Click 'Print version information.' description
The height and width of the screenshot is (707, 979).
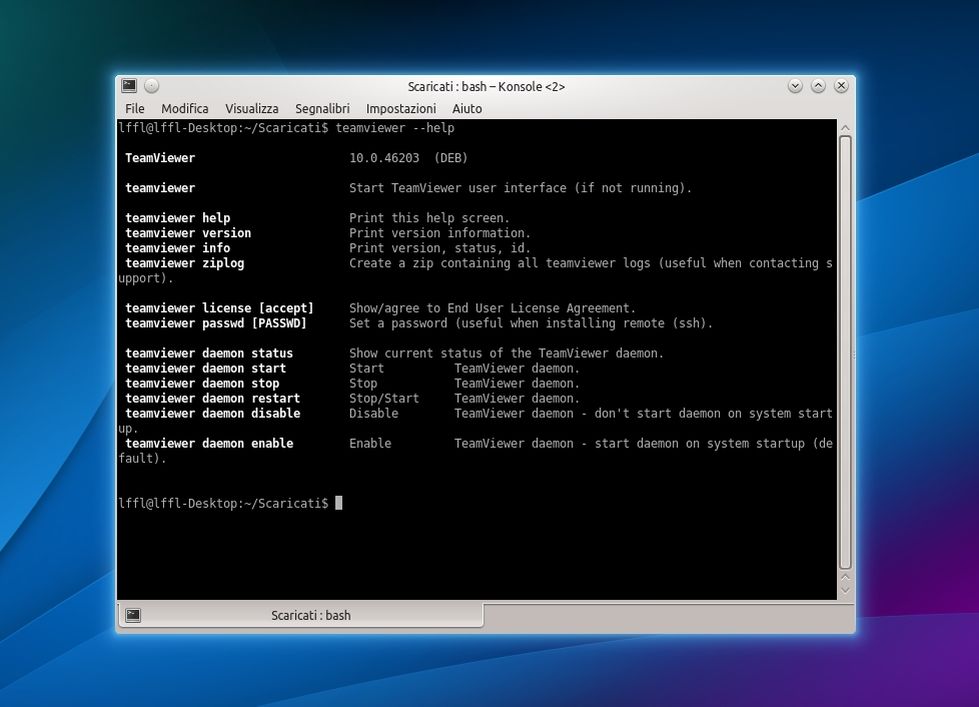point(440,233)
